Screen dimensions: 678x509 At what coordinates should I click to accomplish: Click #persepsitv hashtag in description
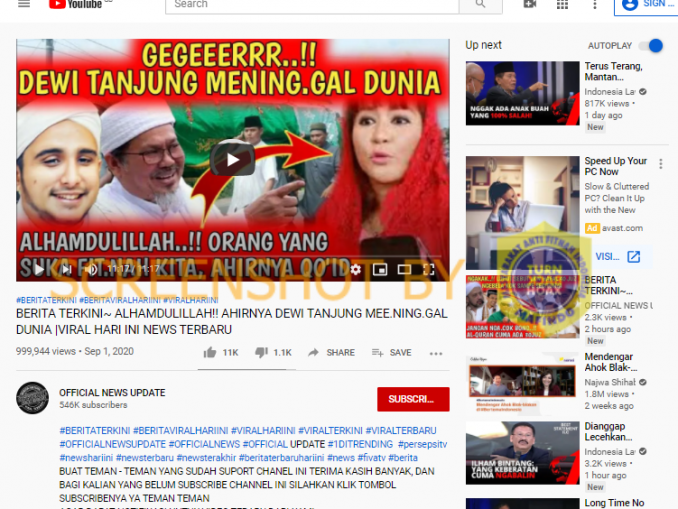(422, 444)
